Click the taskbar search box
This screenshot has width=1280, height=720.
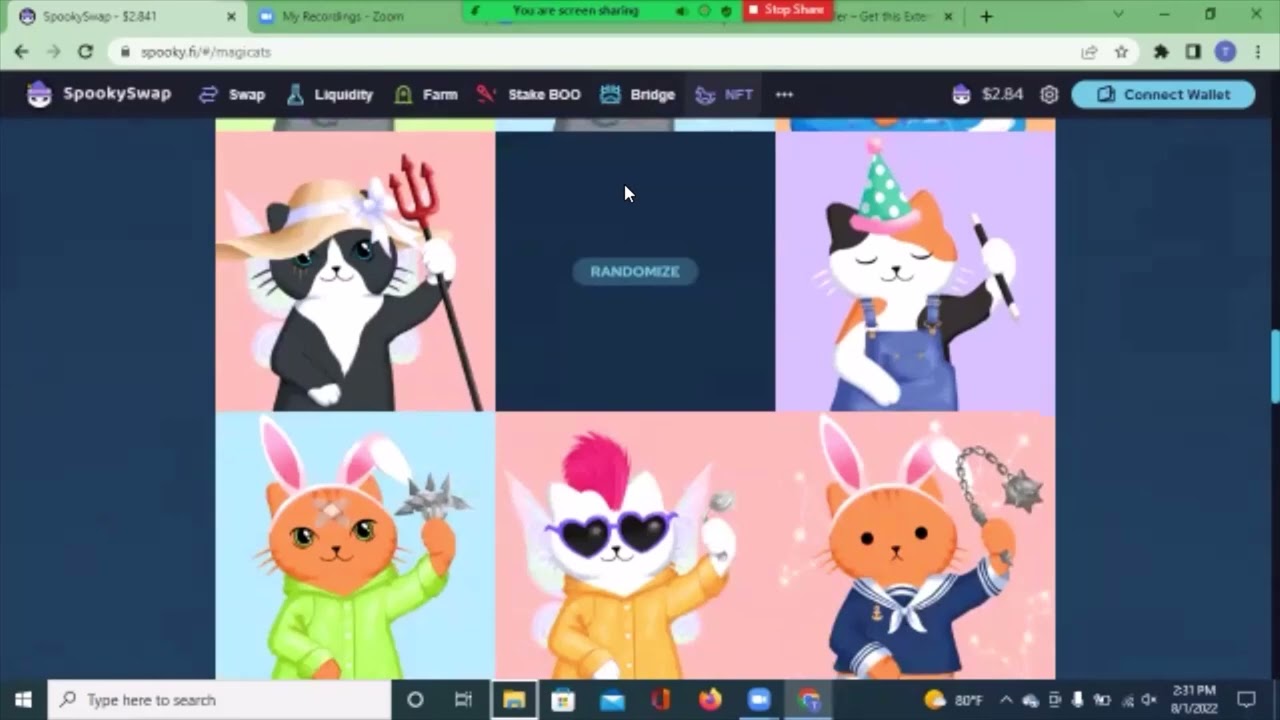pyautogui.click(x=219, y=700)
